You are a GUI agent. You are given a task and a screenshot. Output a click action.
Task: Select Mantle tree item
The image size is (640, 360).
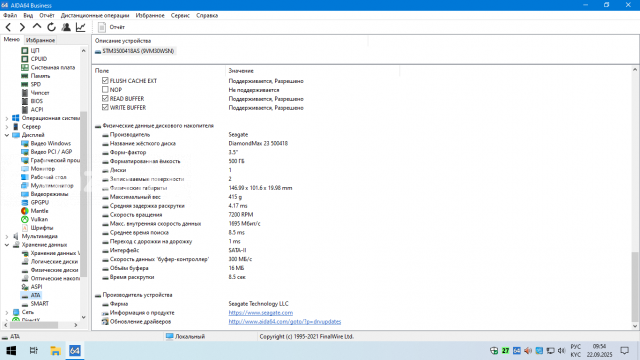39,211
